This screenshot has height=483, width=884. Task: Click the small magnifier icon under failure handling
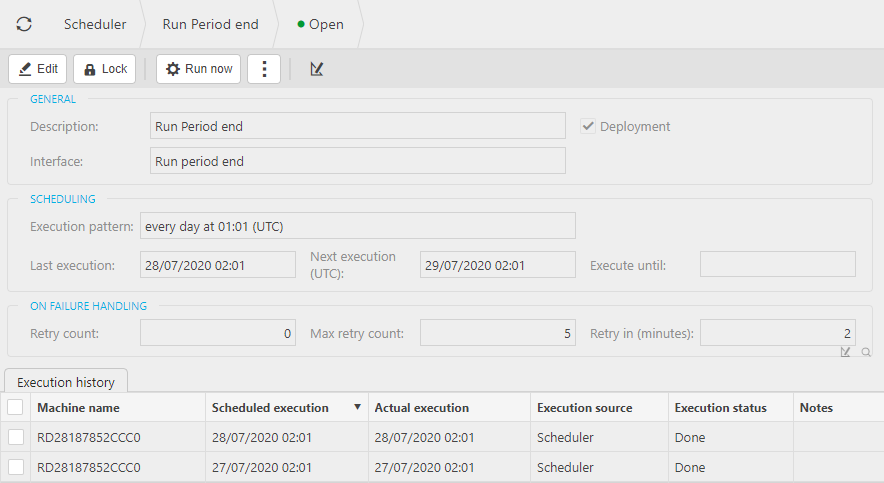866,352
